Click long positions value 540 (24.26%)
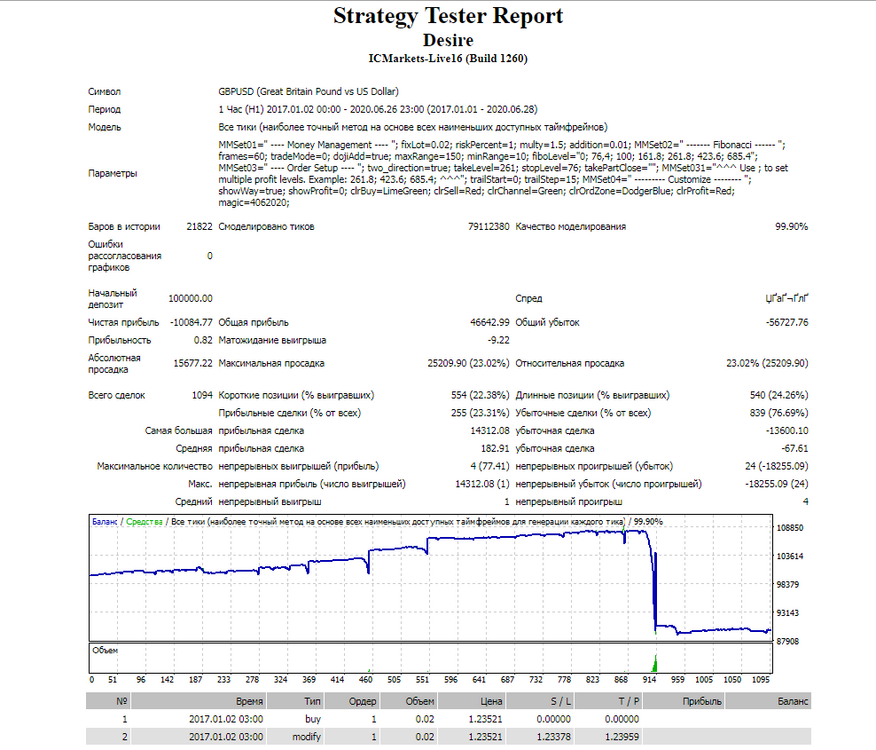 (779, 396)
